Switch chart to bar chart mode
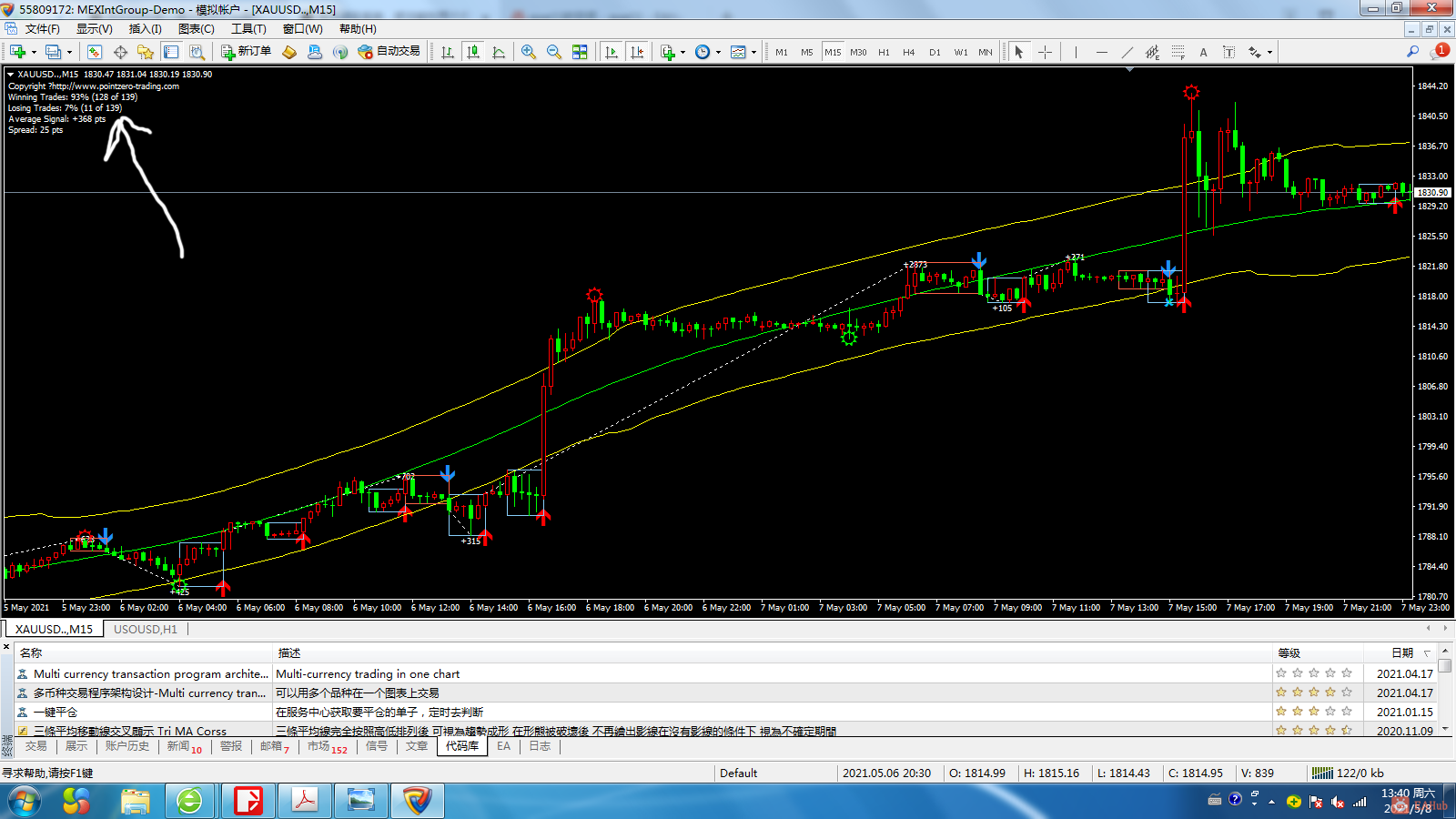The image size is (1456, 819). coord(448,52)
